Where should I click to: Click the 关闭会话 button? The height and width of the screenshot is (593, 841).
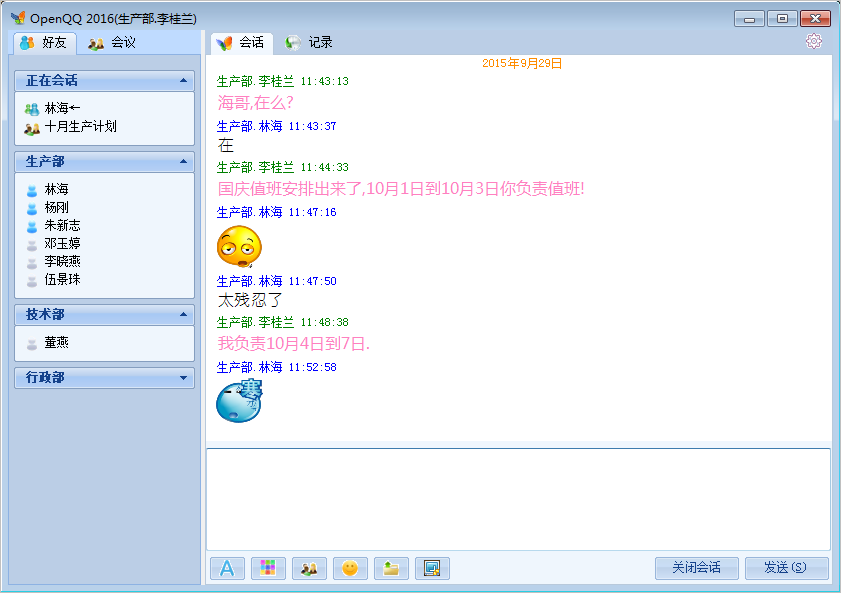(x=696, y=568)
